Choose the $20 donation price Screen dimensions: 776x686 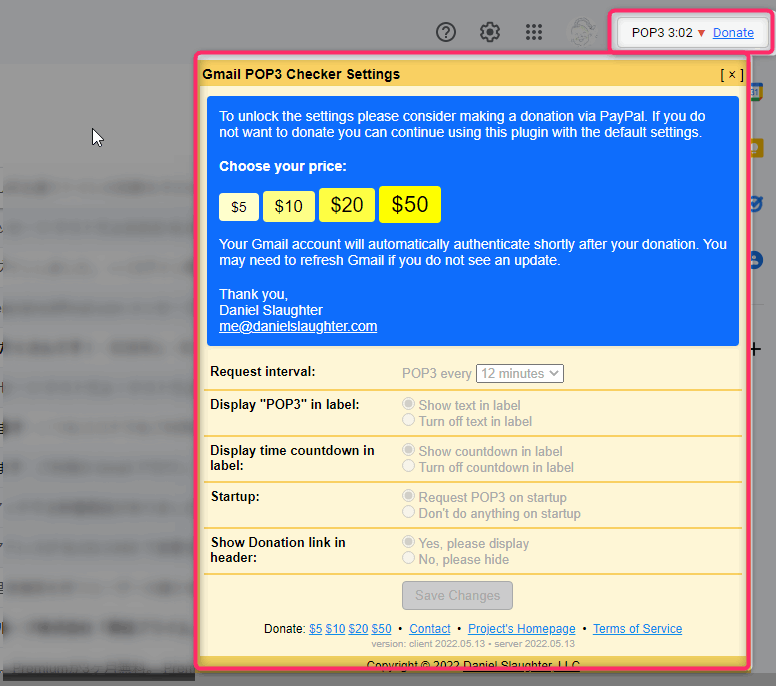tap(347, 205)
